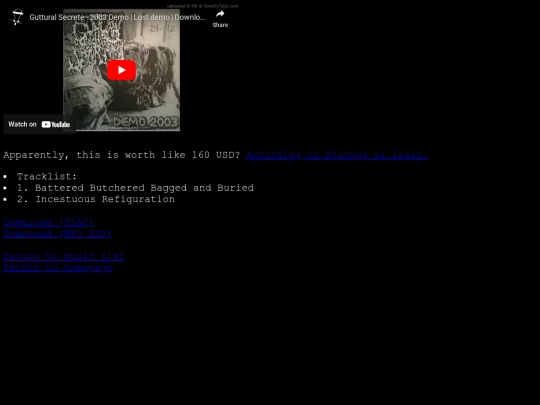This screenshot has height=405, width=540.
Task: Download the FLAC version
Action: click(49, 222)
